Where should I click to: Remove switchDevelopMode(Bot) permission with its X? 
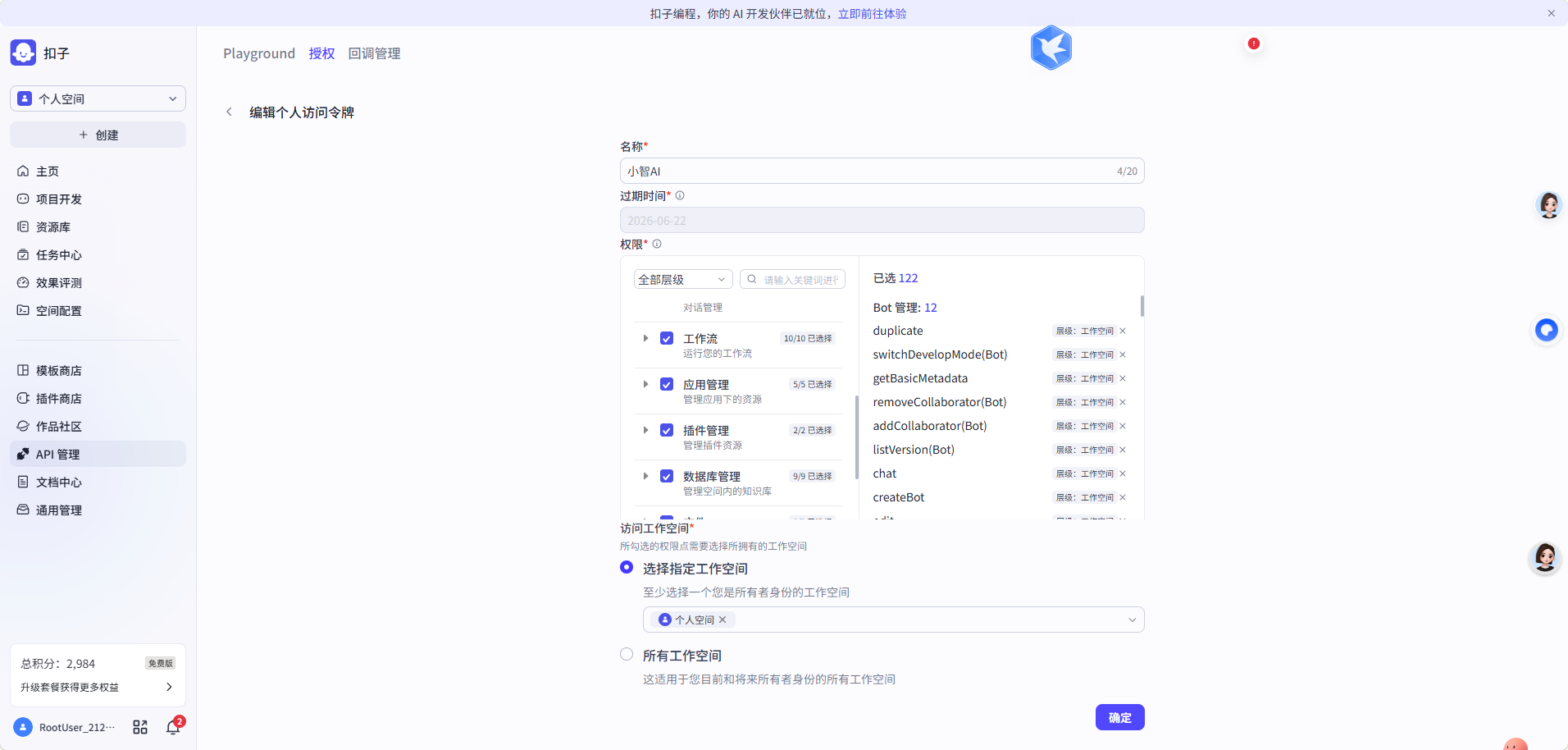[1123, 354]
